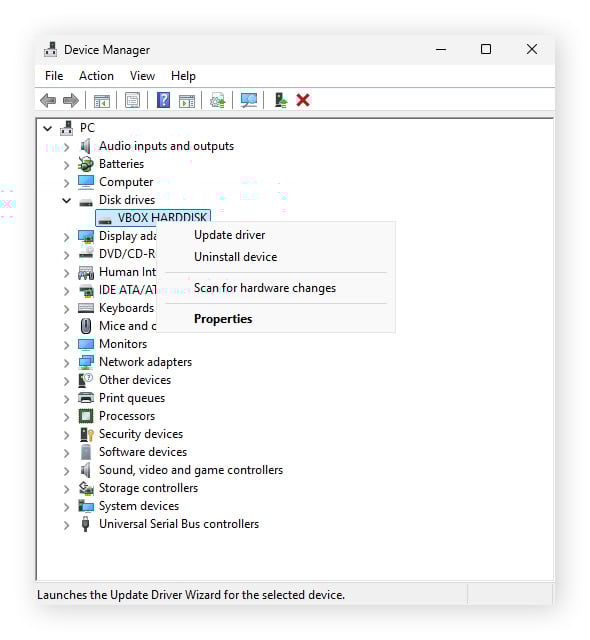Click the Network adapters icon
Image resolution: width=590 pixels, height=640 pixels.
tap(86, 362)
